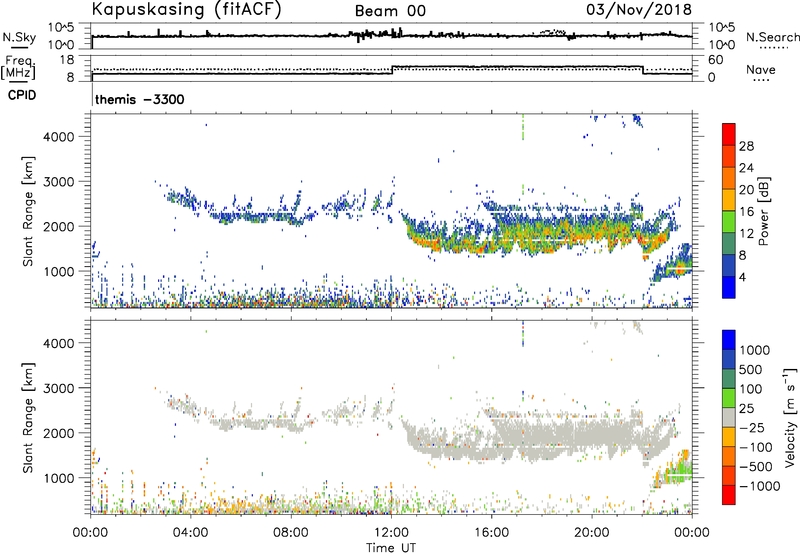800x554 pixels.
Task: Click the '20:00' time axis label
Action: tap(591, 532)
